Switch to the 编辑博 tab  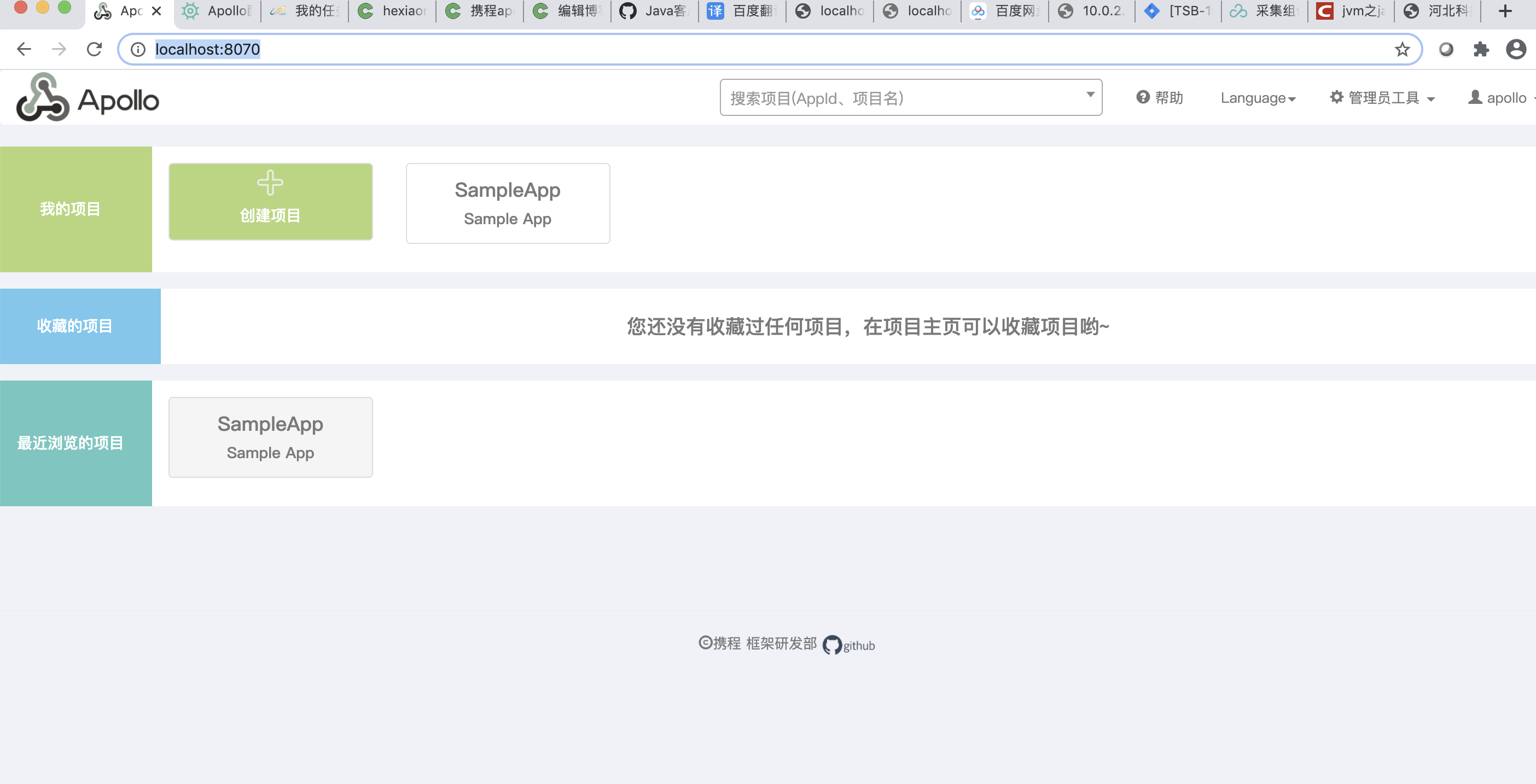click(568, 11)
